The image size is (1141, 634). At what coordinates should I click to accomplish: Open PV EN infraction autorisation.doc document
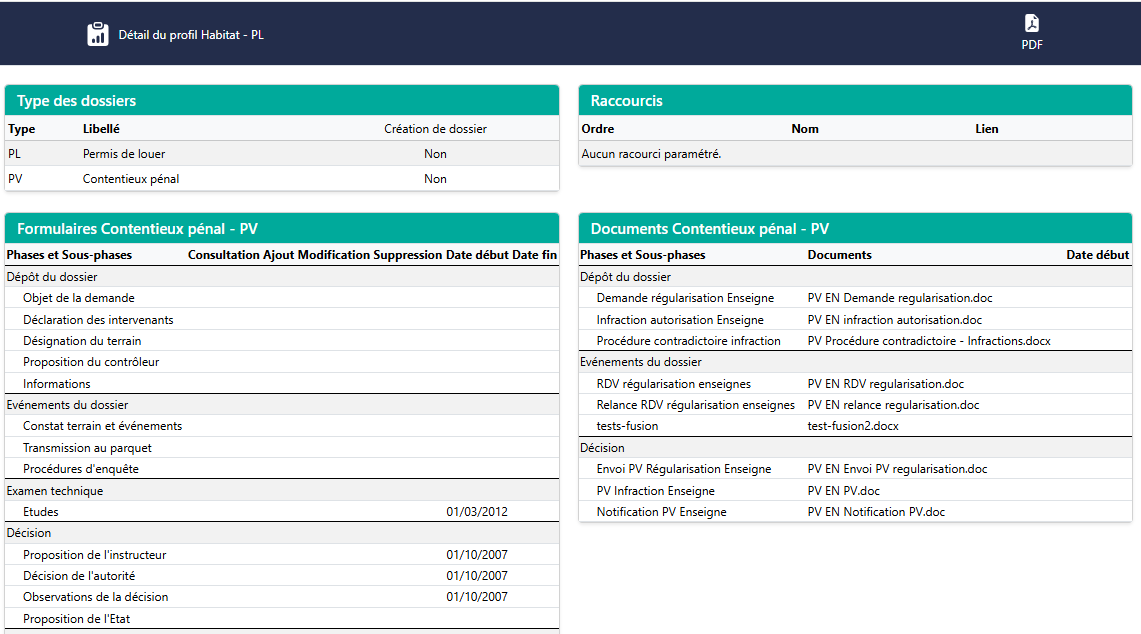[x=894, y=320]
